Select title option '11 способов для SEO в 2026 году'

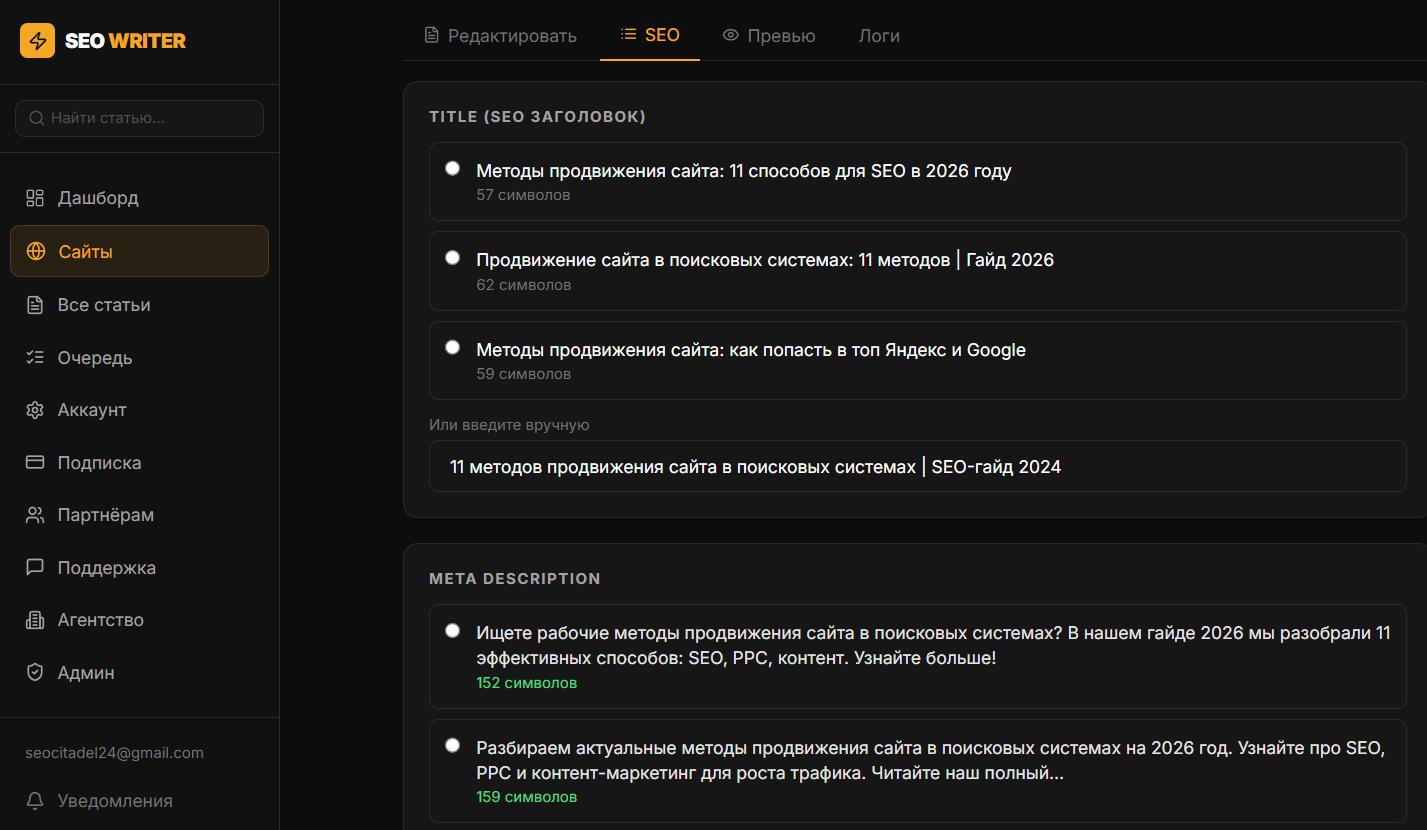coord(453,169)
